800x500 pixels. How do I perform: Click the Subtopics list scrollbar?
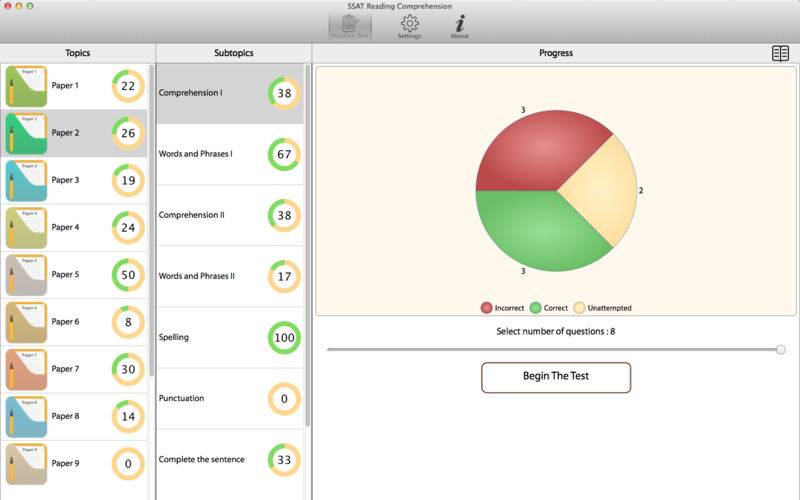tap(308, 245)
